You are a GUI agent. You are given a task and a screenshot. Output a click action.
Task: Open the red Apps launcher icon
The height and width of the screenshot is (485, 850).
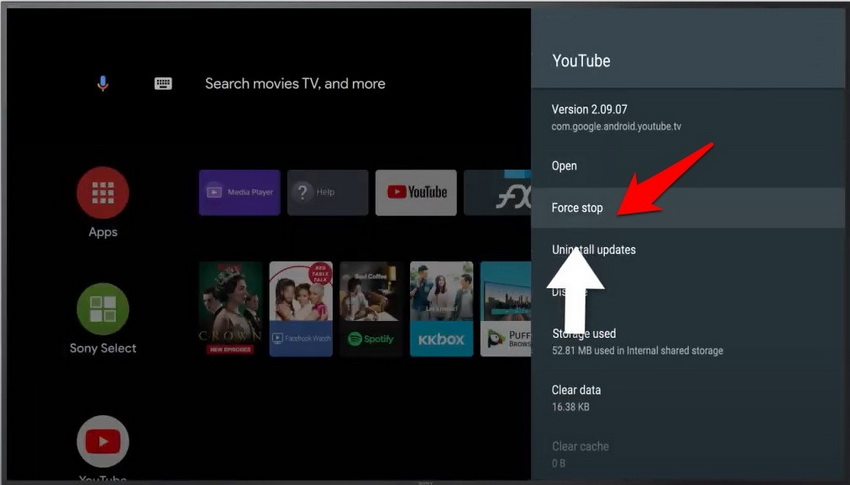tap(103, 193)
